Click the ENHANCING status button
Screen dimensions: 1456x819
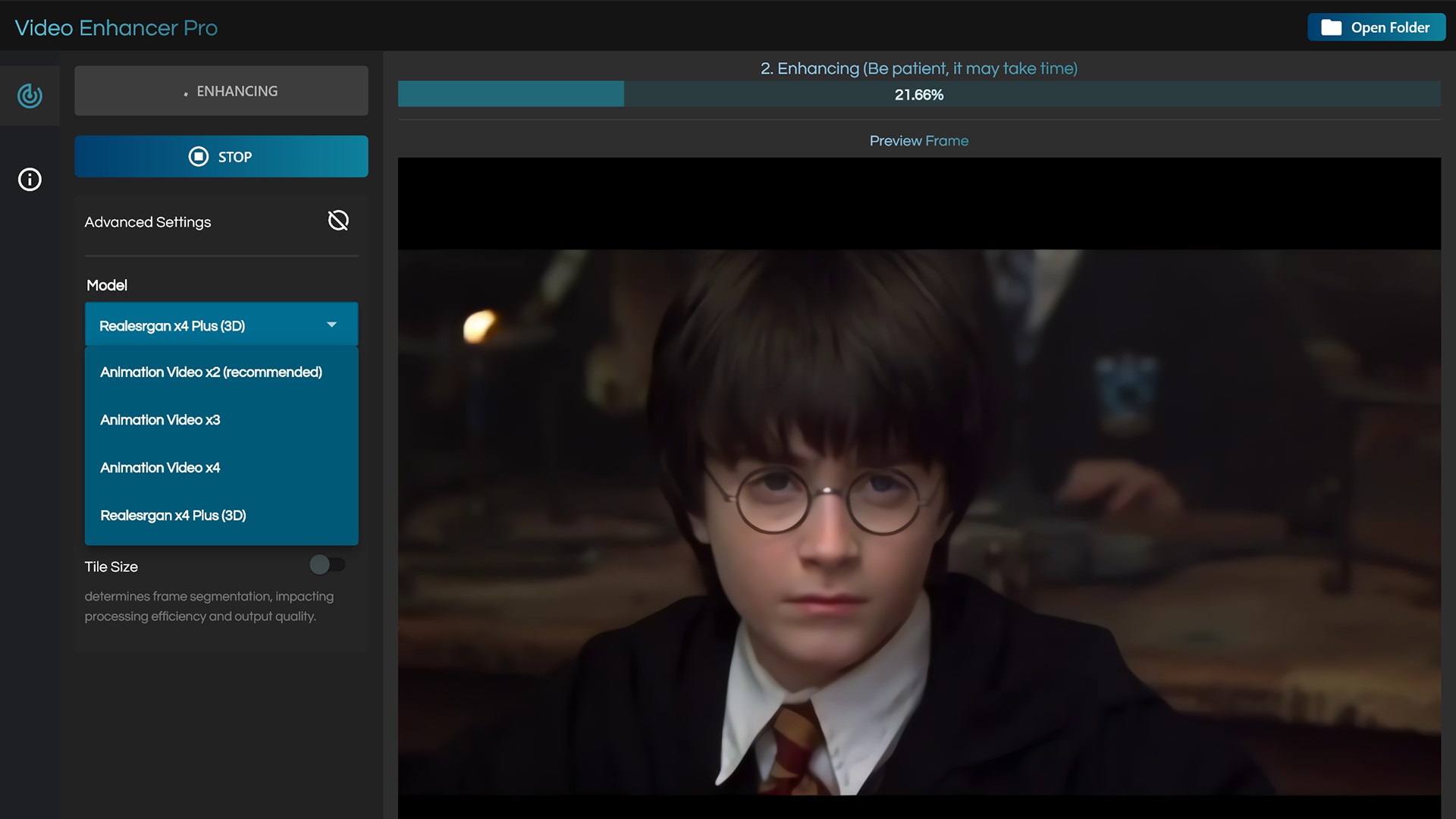tap(221, 91)
